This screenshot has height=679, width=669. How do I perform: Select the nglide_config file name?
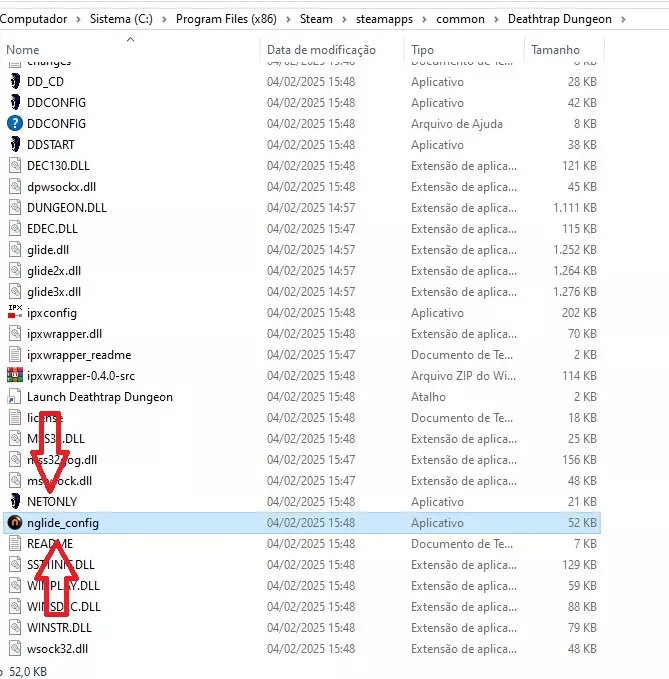pyautogui.click(x=63, y=523)
